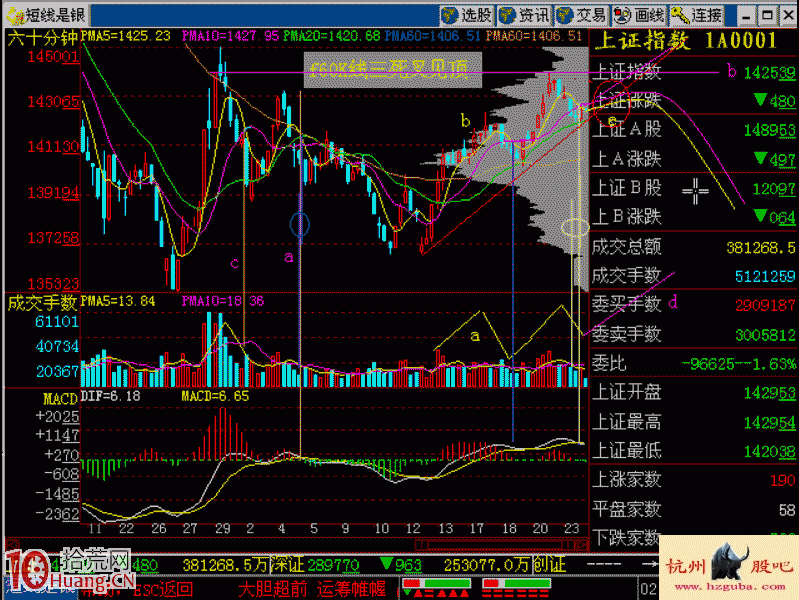Click the 上证指数 row value 142539
The image size is (799, 600).
click(769, 73)
